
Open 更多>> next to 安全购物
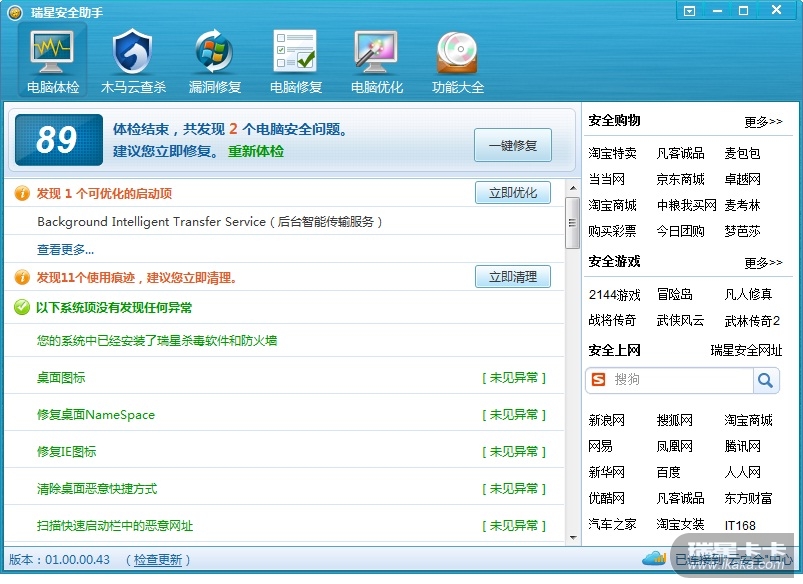(763, 121)
